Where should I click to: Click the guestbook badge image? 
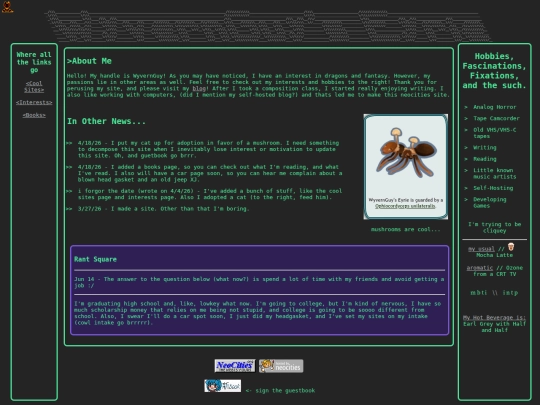(222, 386)
